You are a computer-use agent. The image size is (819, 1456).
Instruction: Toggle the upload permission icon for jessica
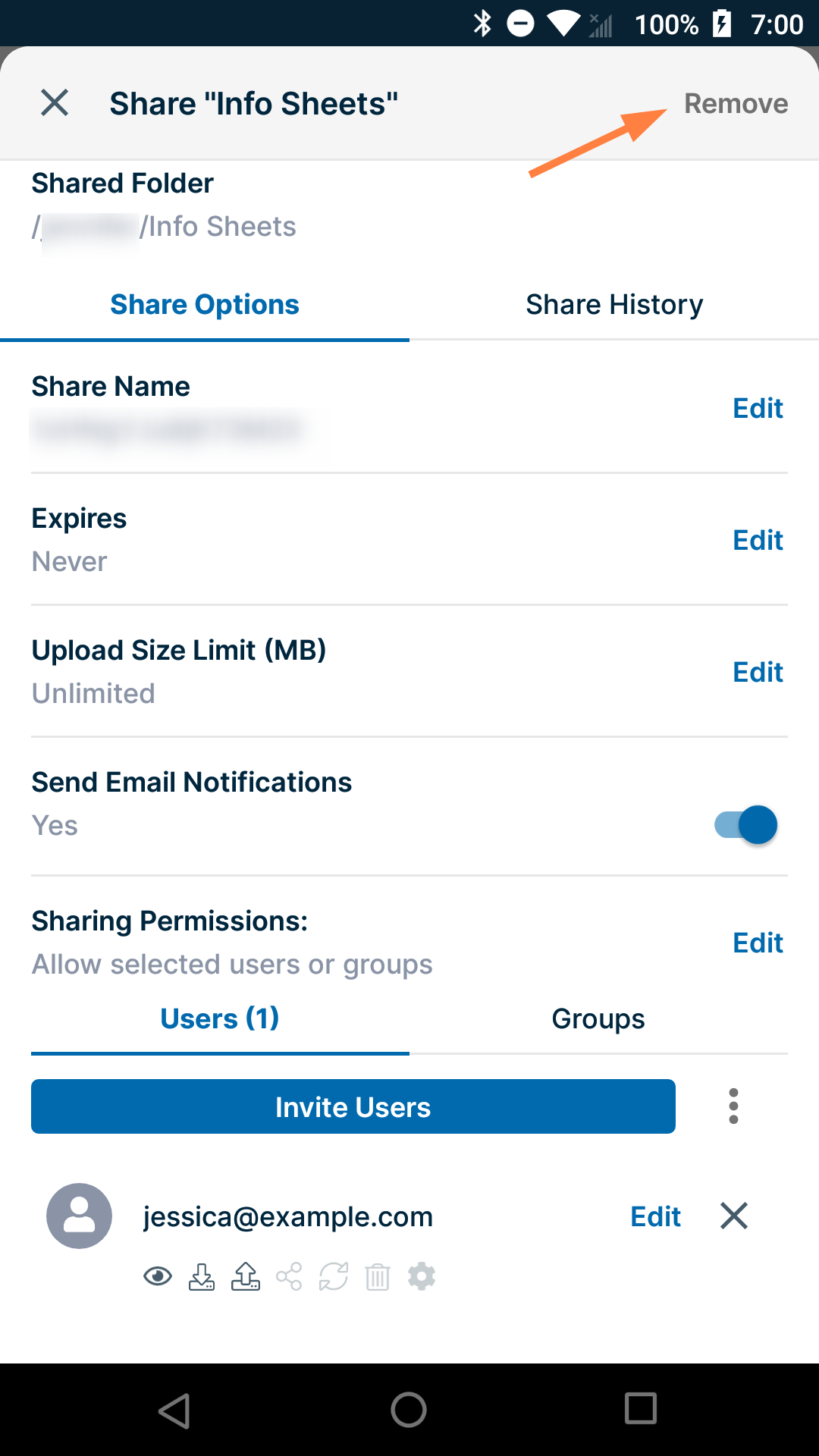pyautogui.click(x=246, y=1277)
